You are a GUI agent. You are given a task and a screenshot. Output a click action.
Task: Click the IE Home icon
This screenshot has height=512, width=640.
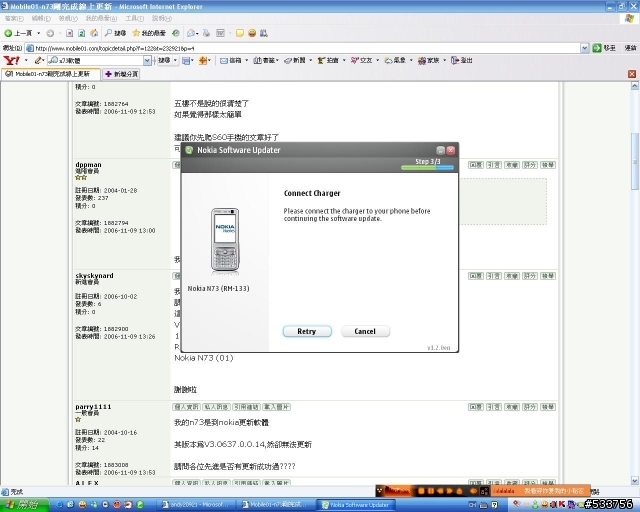pos(94,33)
